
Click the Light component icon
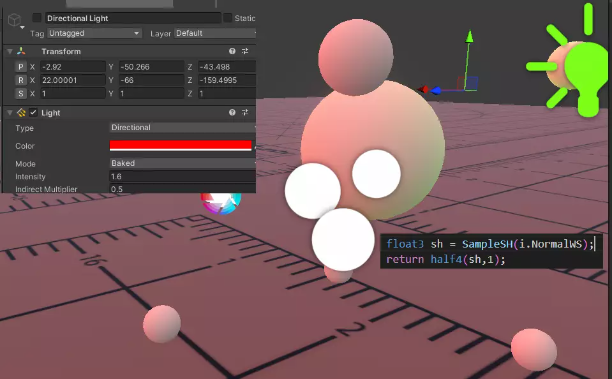click(21, 113)
